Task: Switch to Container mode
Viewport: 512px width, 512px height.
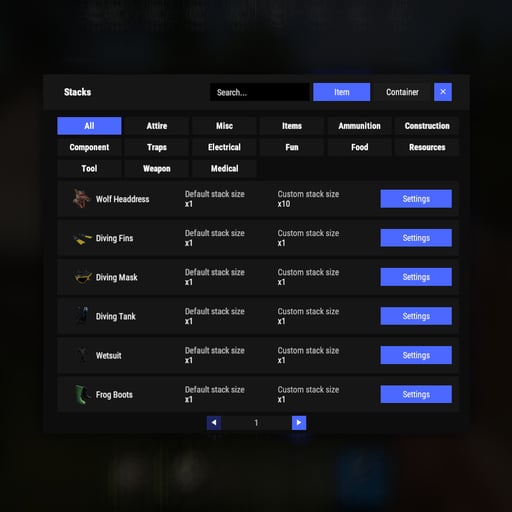Action: [402, 92]
